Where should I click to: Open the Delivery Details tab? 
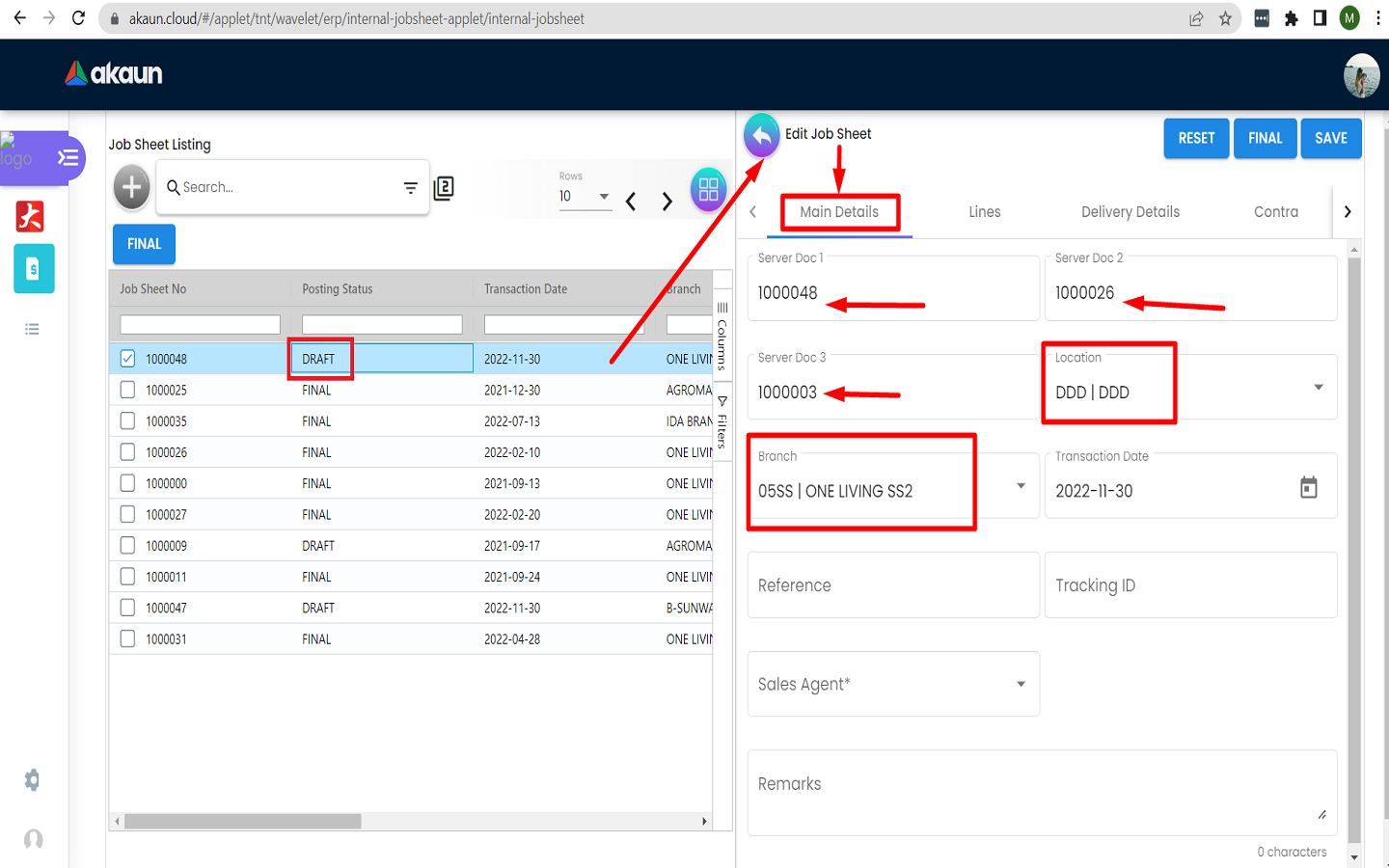pyautogui.click(x=1130, y=212)
